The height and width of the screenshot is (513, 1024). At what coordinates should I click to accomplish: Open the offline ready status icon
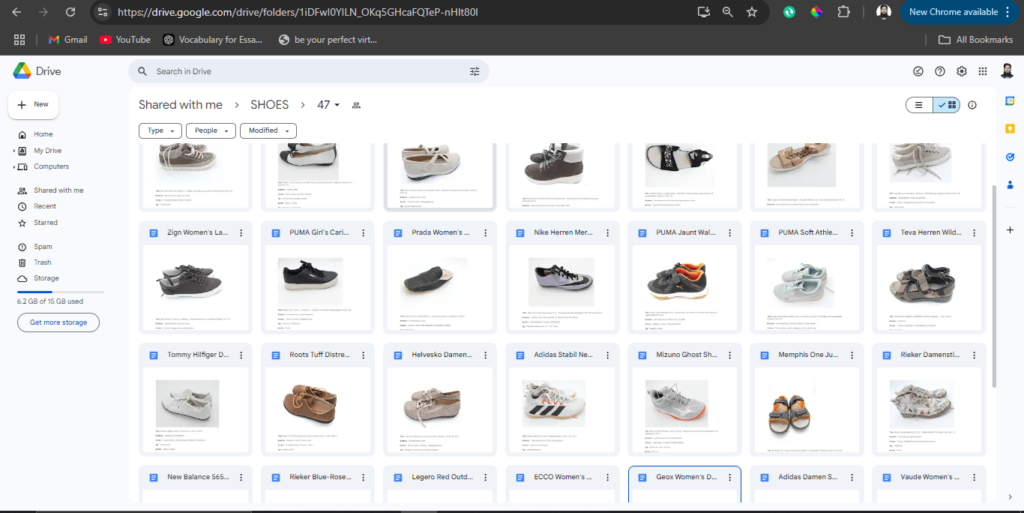click(918, 71)
